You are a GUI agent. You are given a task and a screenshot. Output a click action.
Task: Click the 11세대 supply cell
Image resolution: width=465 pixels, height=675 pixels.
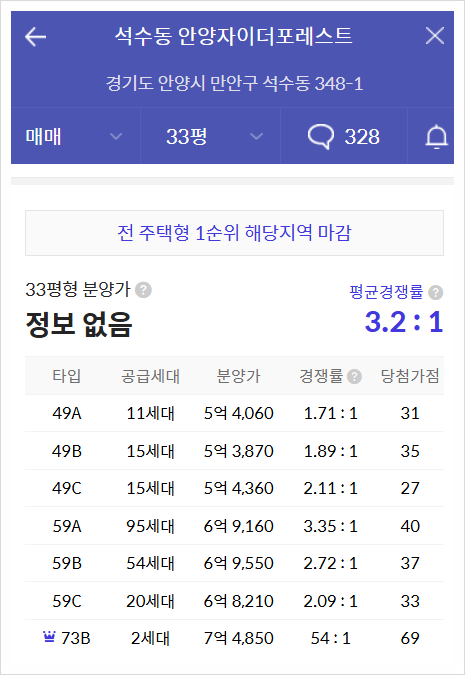150,413
